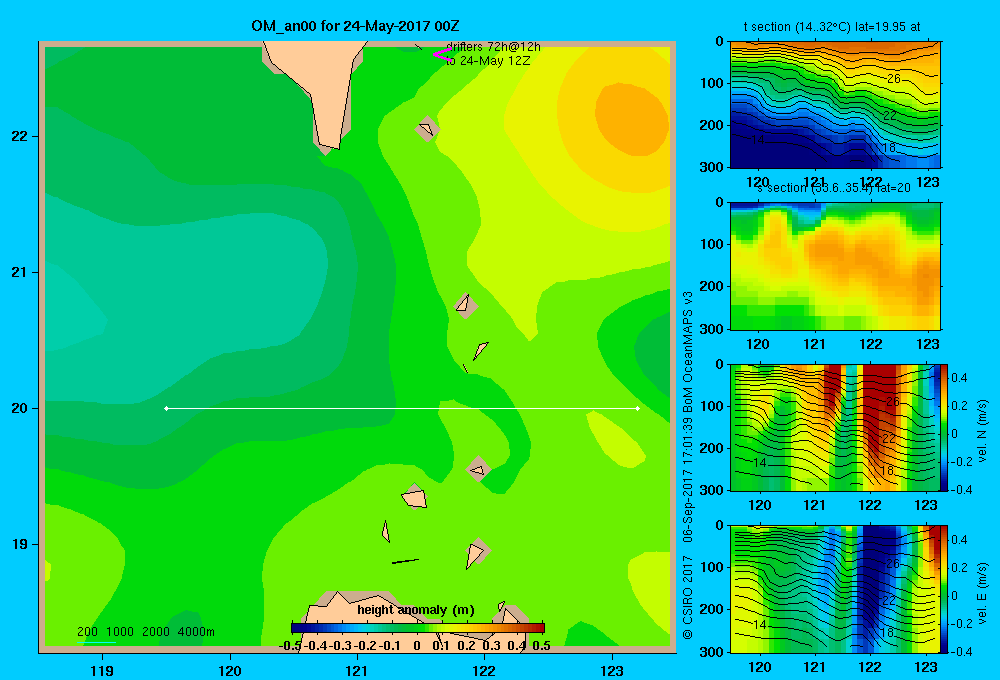Click the t section panel title
The width and height of the screenshot is (1000, 680).
(832, 27)
